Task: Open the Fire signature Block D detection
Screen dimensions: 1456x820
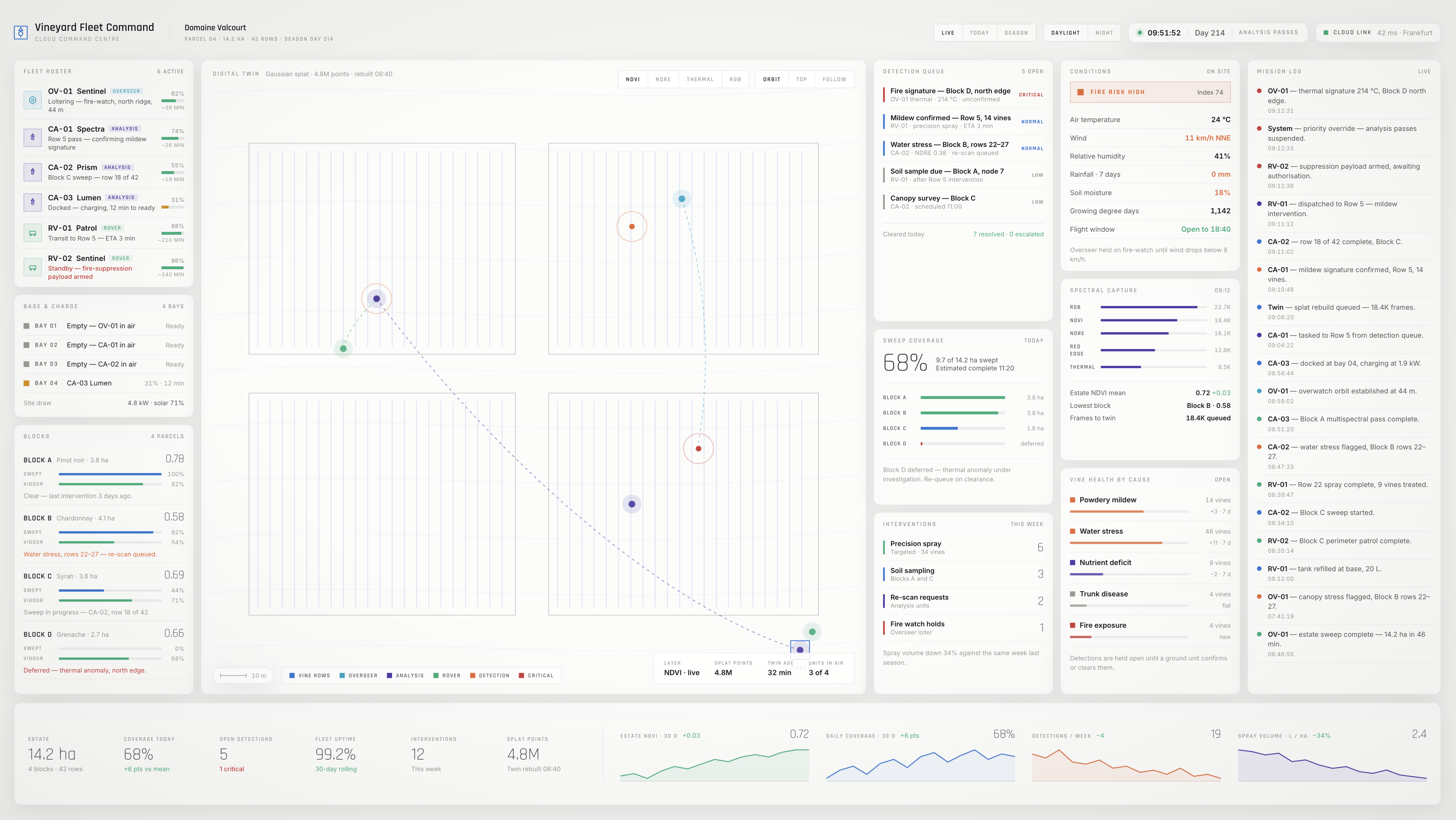Action: click(x=963, y=95)
